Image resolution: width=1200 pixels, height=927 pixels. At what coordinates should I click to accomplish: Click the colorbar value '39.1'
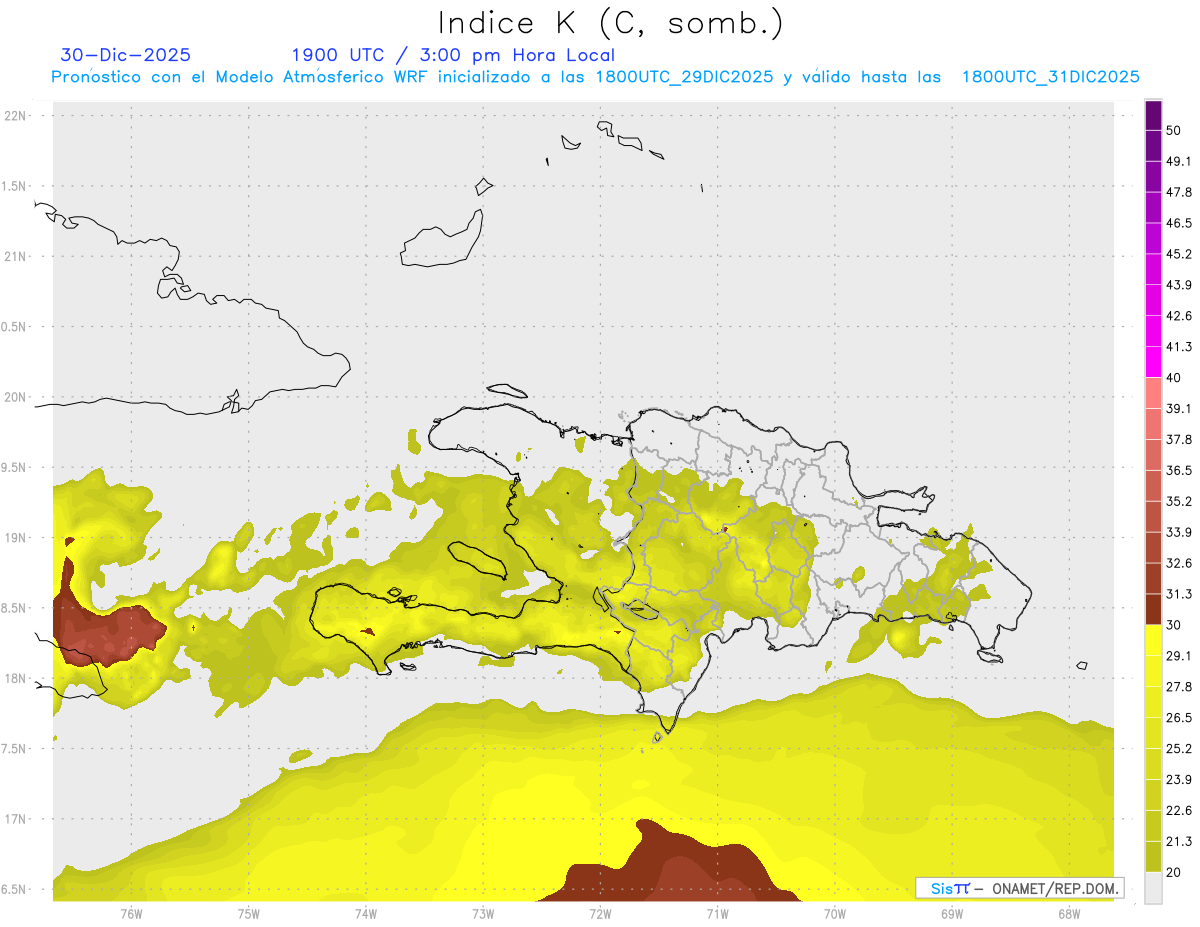(x=1179, y=408)
